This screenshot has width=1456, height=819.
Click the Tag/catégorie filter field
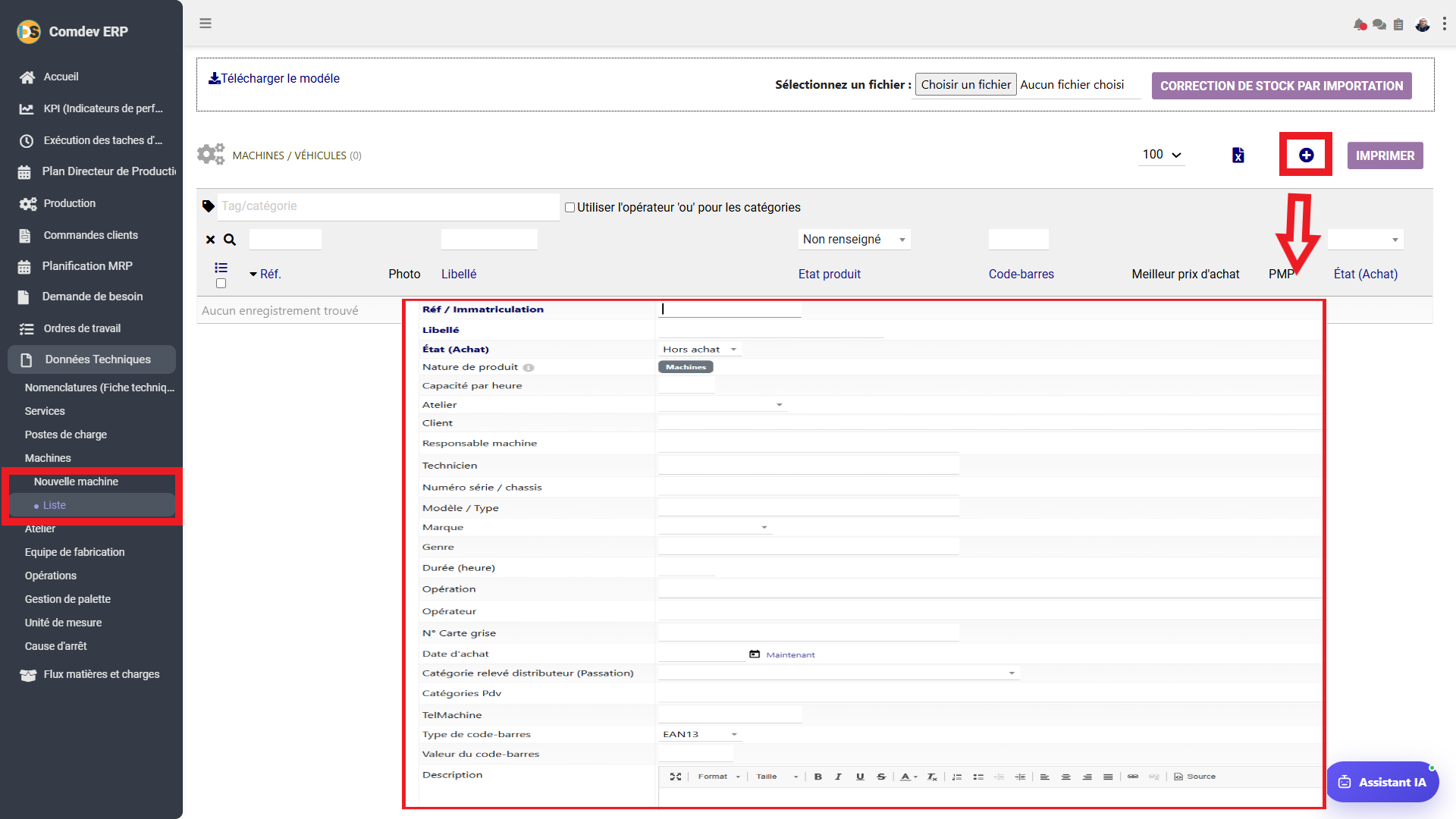pos(388,206)
